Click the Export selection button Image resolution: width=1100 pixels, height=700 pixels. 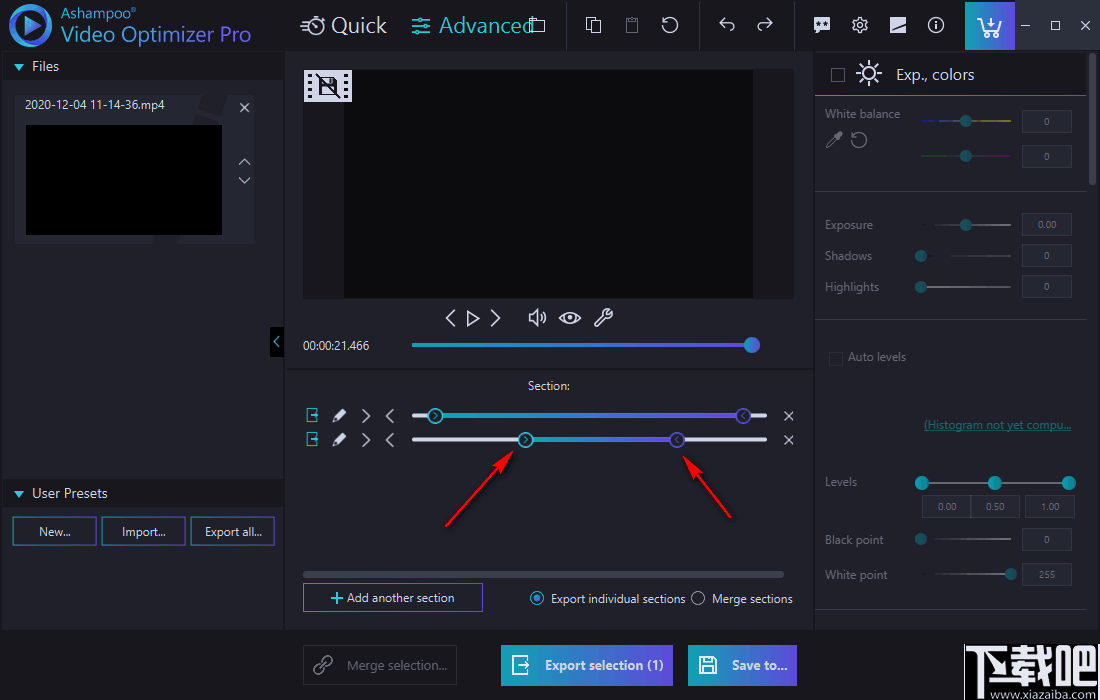click(x=586, y=665)
